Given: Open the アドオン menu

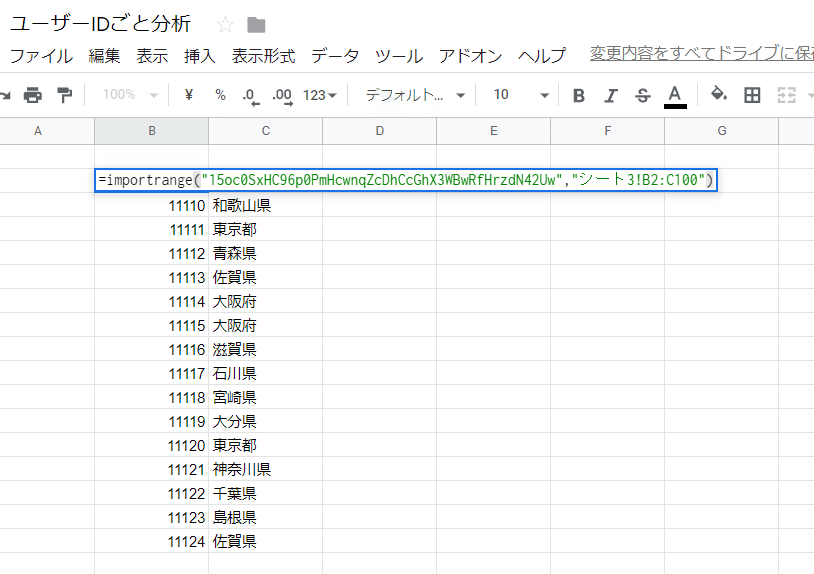Looking at the screenshot, I should click(470, 56).
